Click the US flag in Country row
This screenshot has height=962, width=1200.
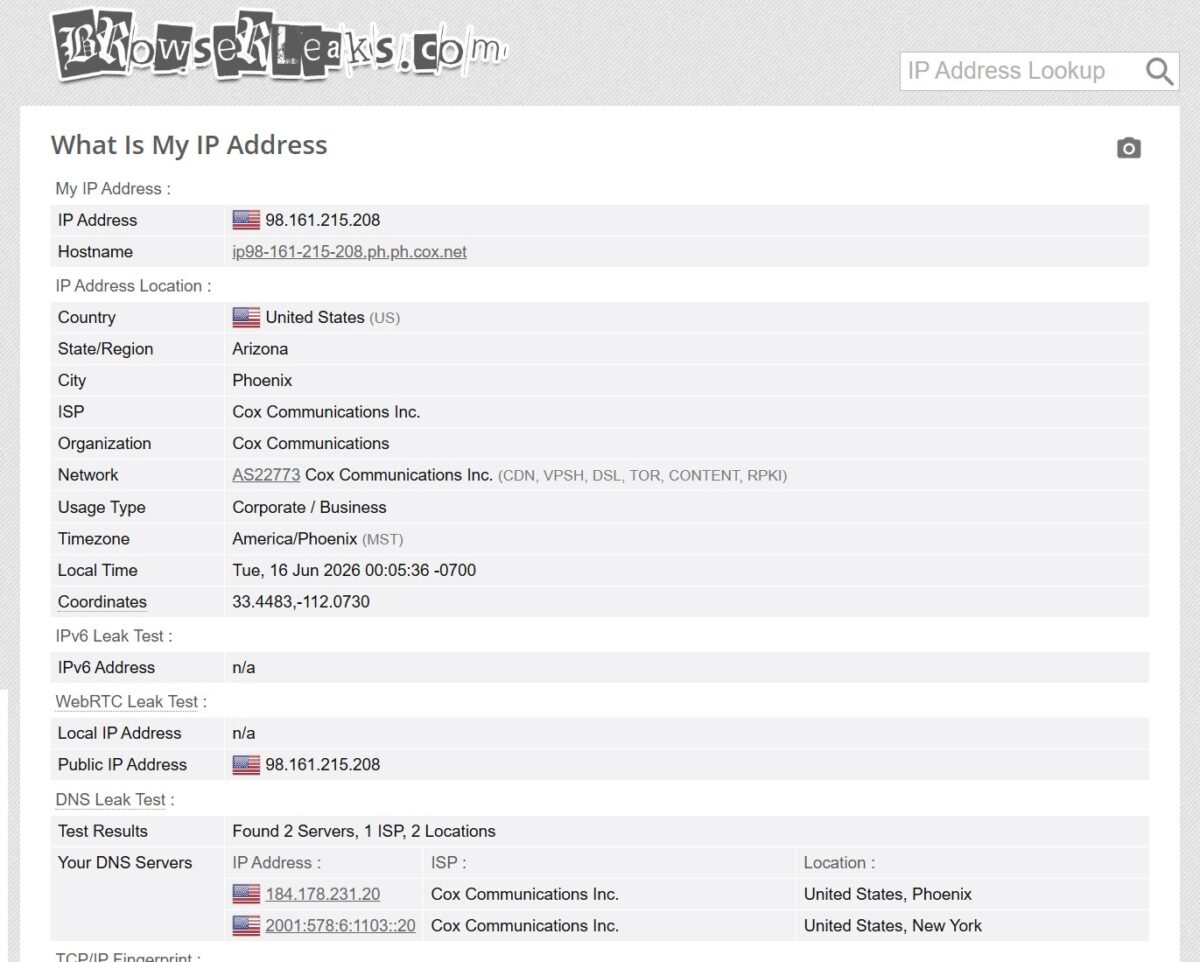246,317
